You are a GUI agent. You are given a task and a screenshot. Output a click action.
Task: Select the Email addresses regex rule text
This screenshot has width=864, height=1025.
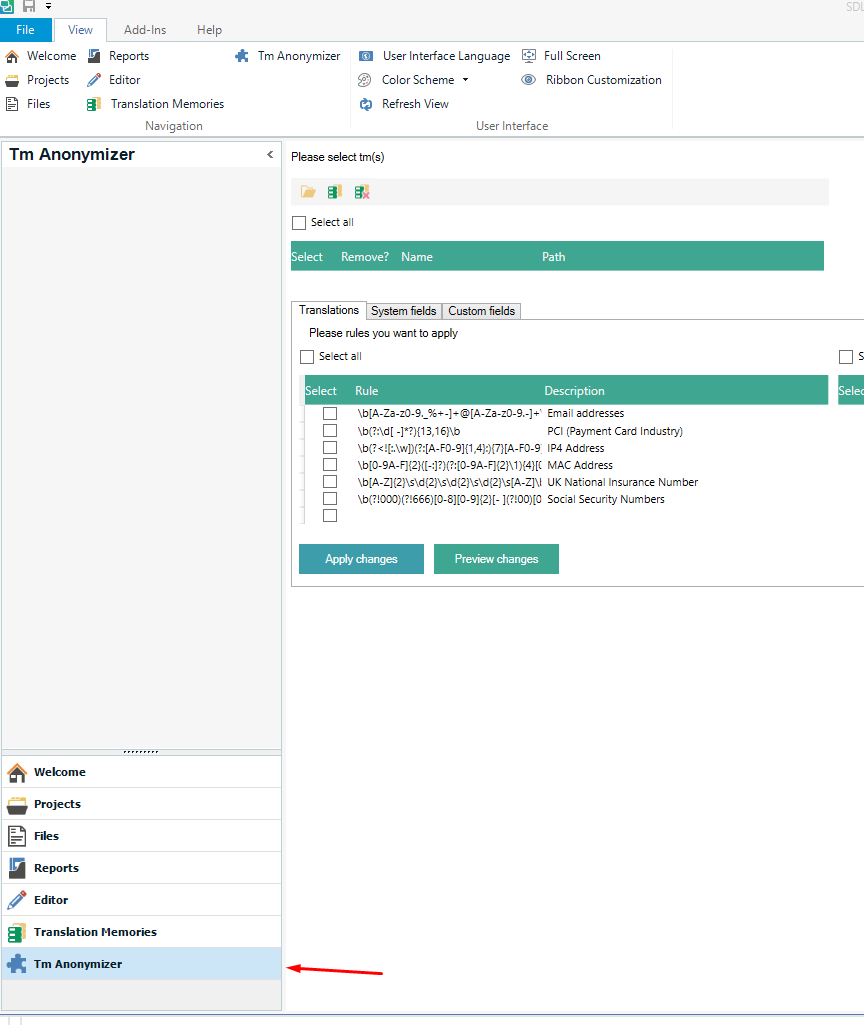(449, 414)
